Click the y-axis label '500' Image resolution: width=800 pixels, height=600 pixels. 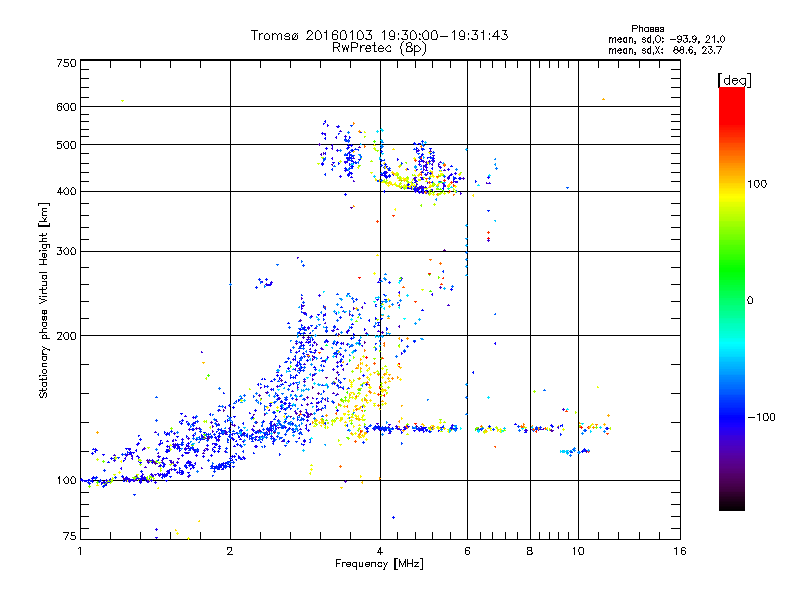(x=66, y=145)
